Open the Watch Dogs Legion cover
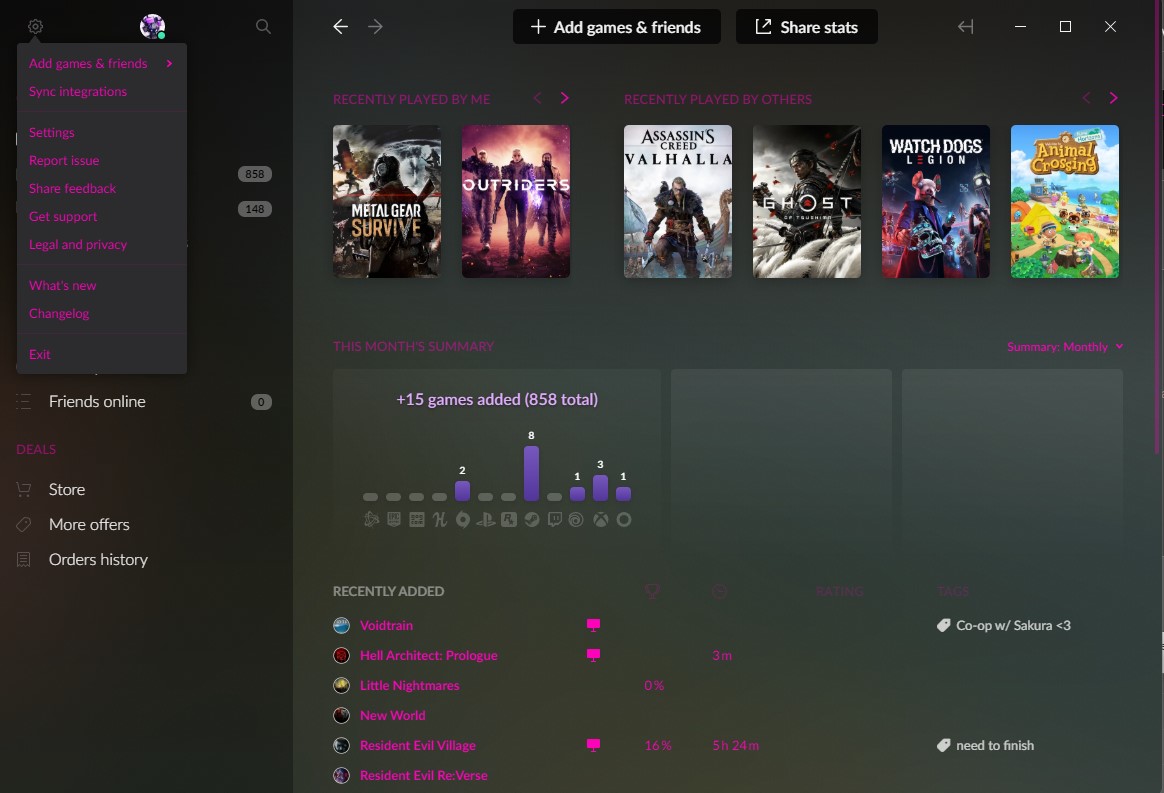The height and width of the screenshot is (793, 1164). (x=935, y=201)
